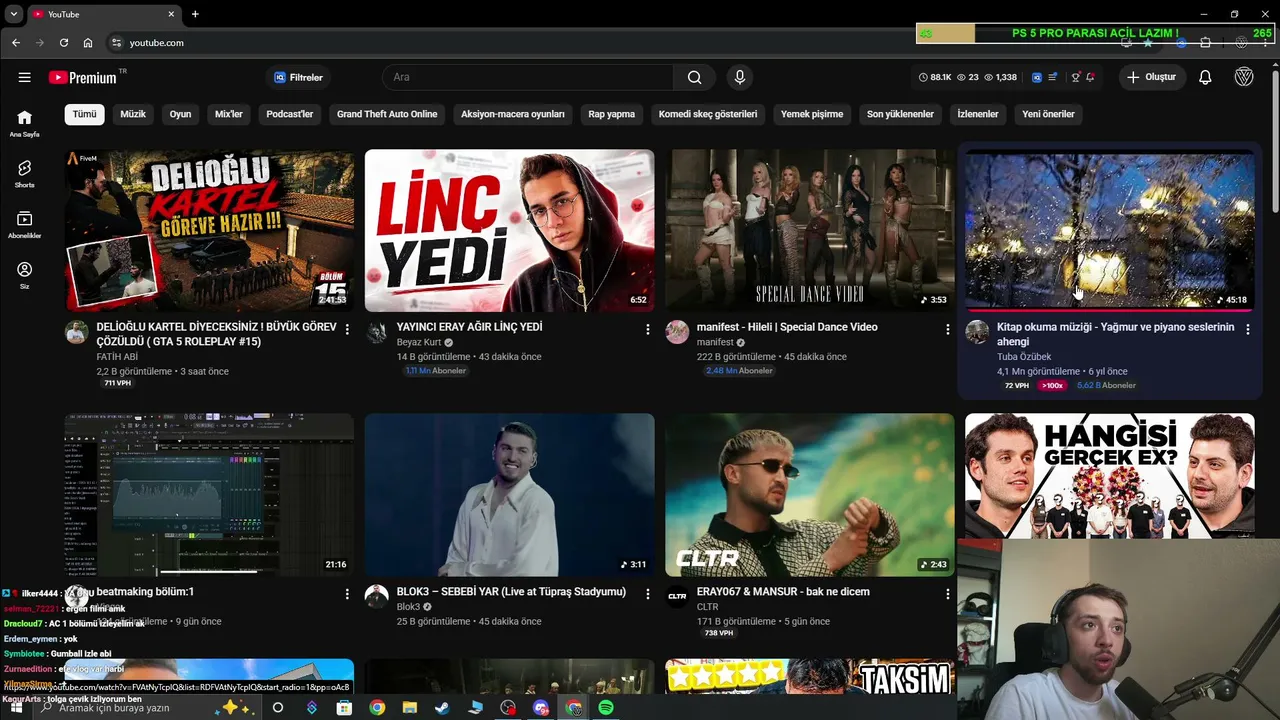This screenshot has width=1280, height=720.
Task: Open the vidIQ list icon in stats bar
Action: (x=1054, y=77)
